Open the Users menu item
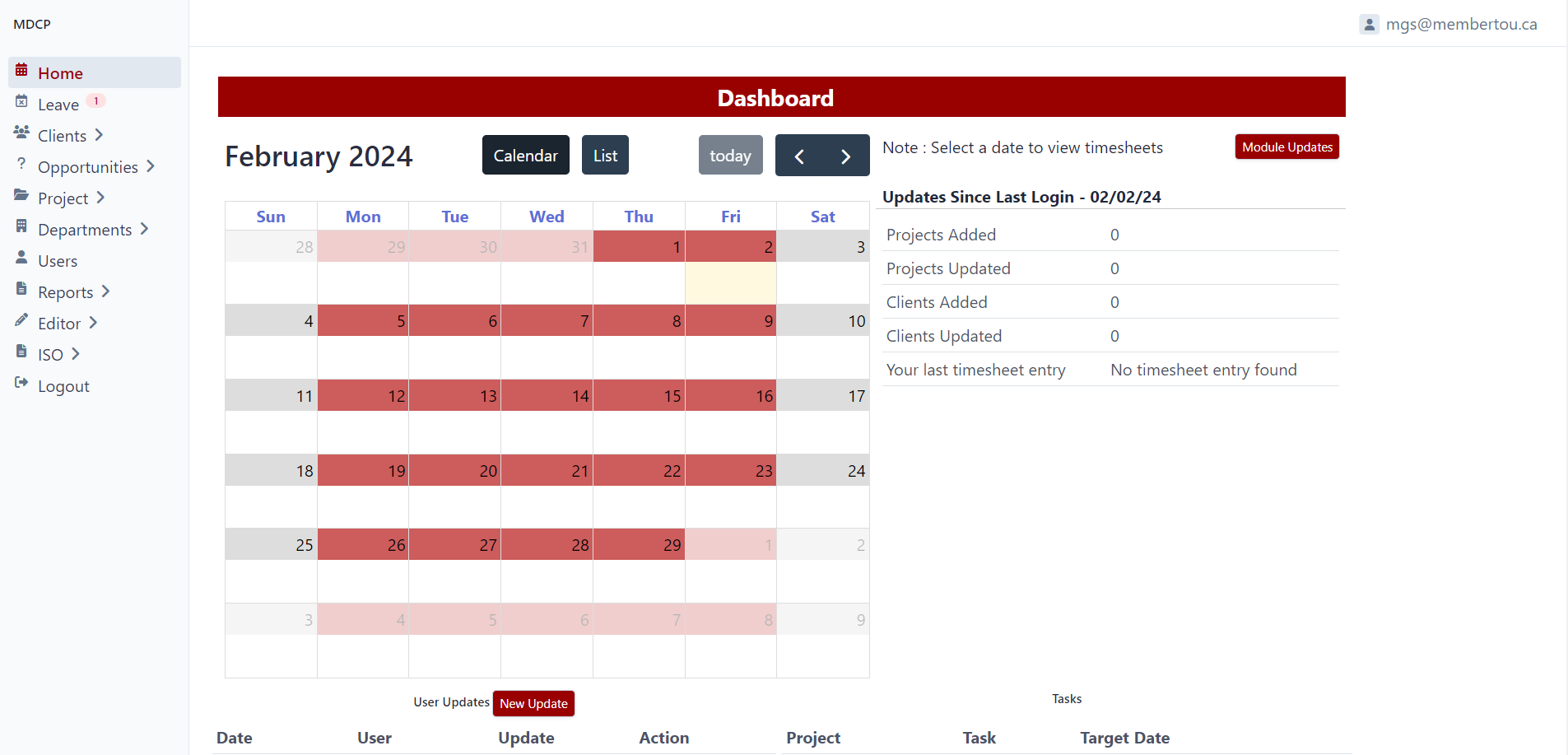Viewport: 1568px width, 755px height. click(58, 261)
